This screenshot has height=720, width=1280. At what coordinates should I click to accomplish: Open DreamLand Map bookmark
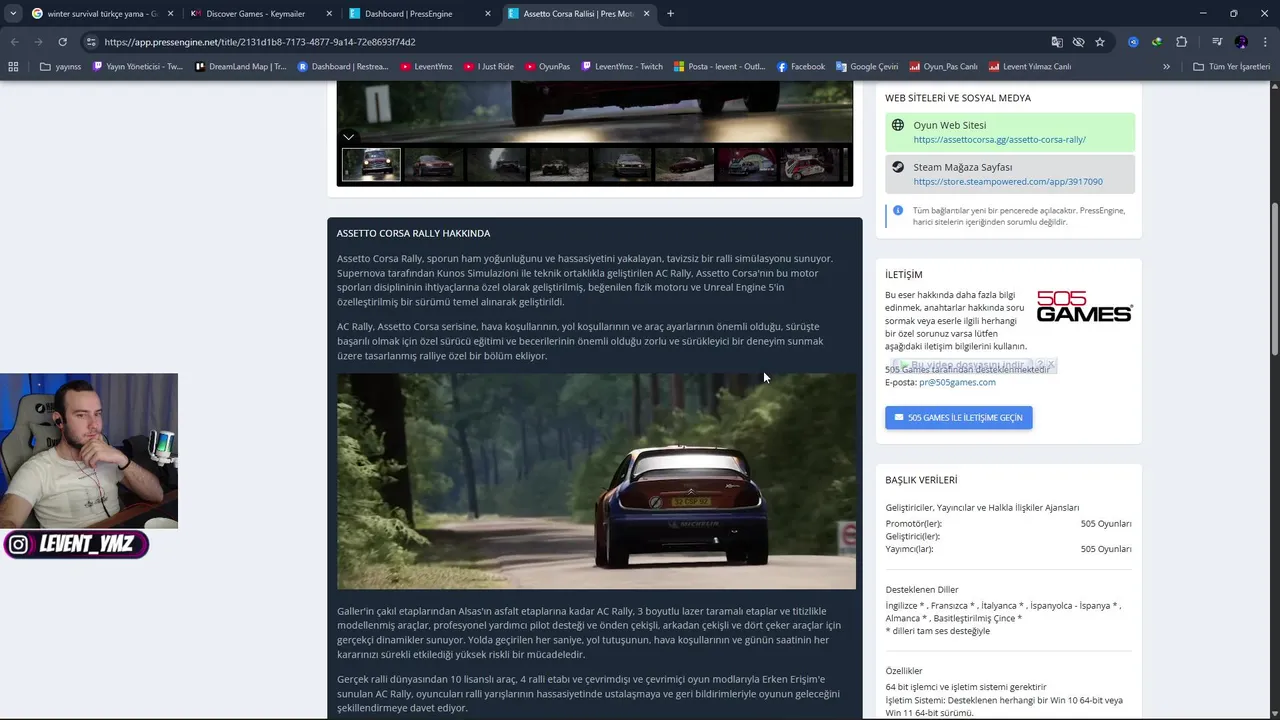tap(241, 67)
